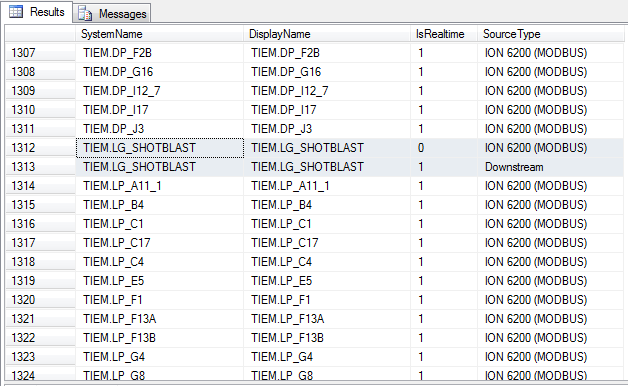
Task: Click SystemName cell TIEM.DP_J3
Action: (159, 129)
